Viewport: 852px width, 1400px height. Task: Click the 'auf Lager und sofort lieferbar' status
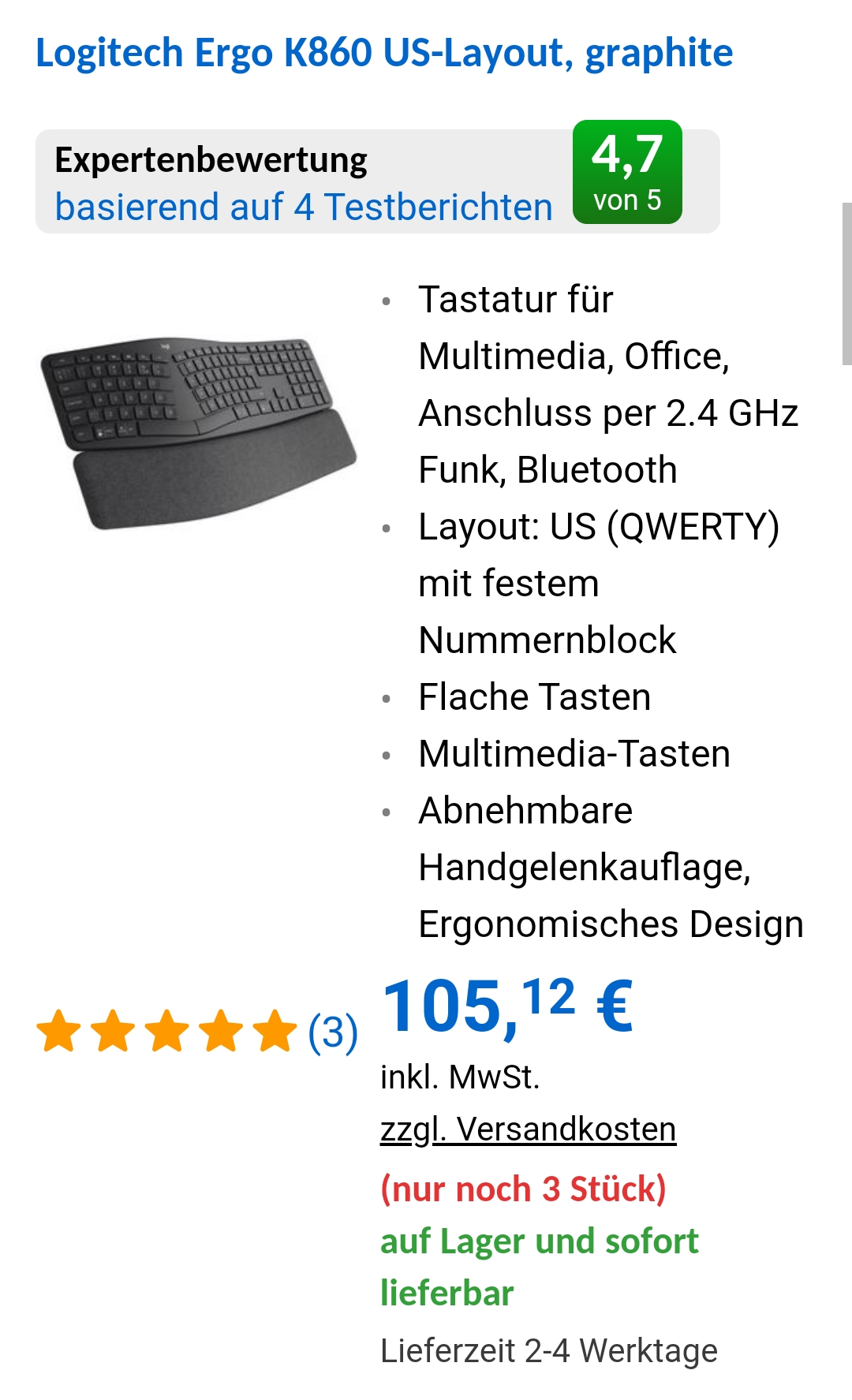(x=540, y=1267)
